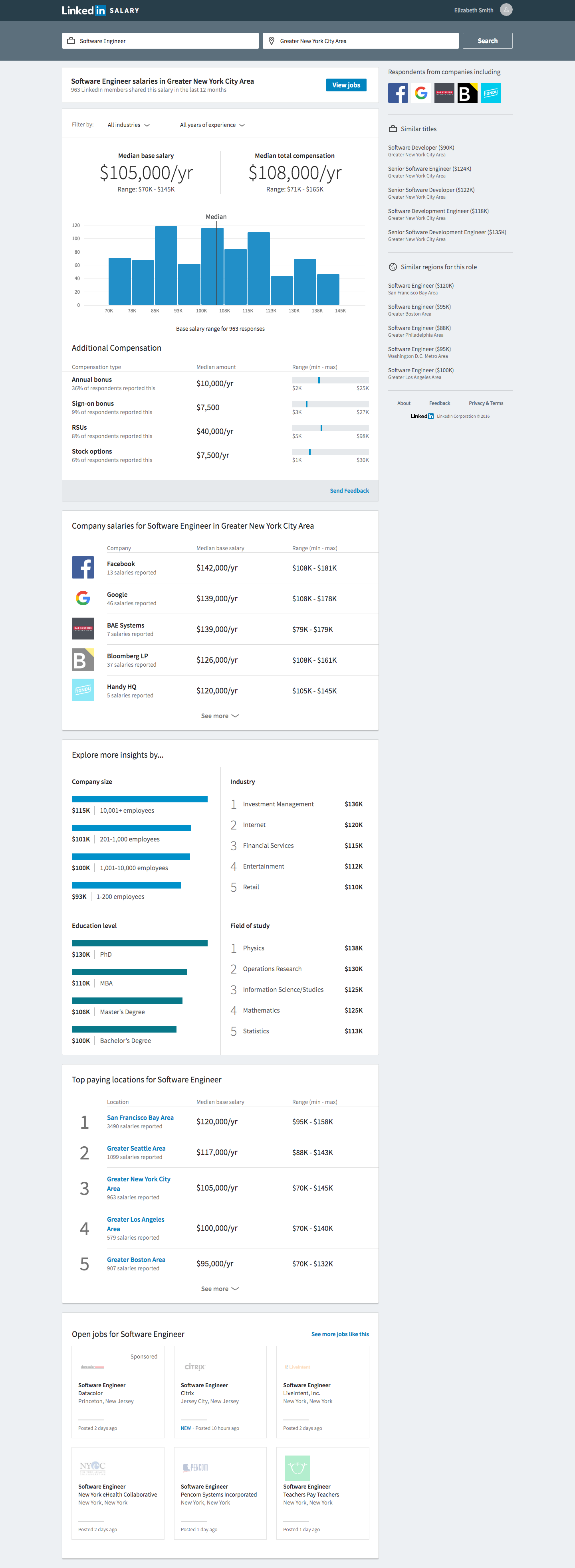
Task: Click the Software Engineer job title field
Action: 160,41
